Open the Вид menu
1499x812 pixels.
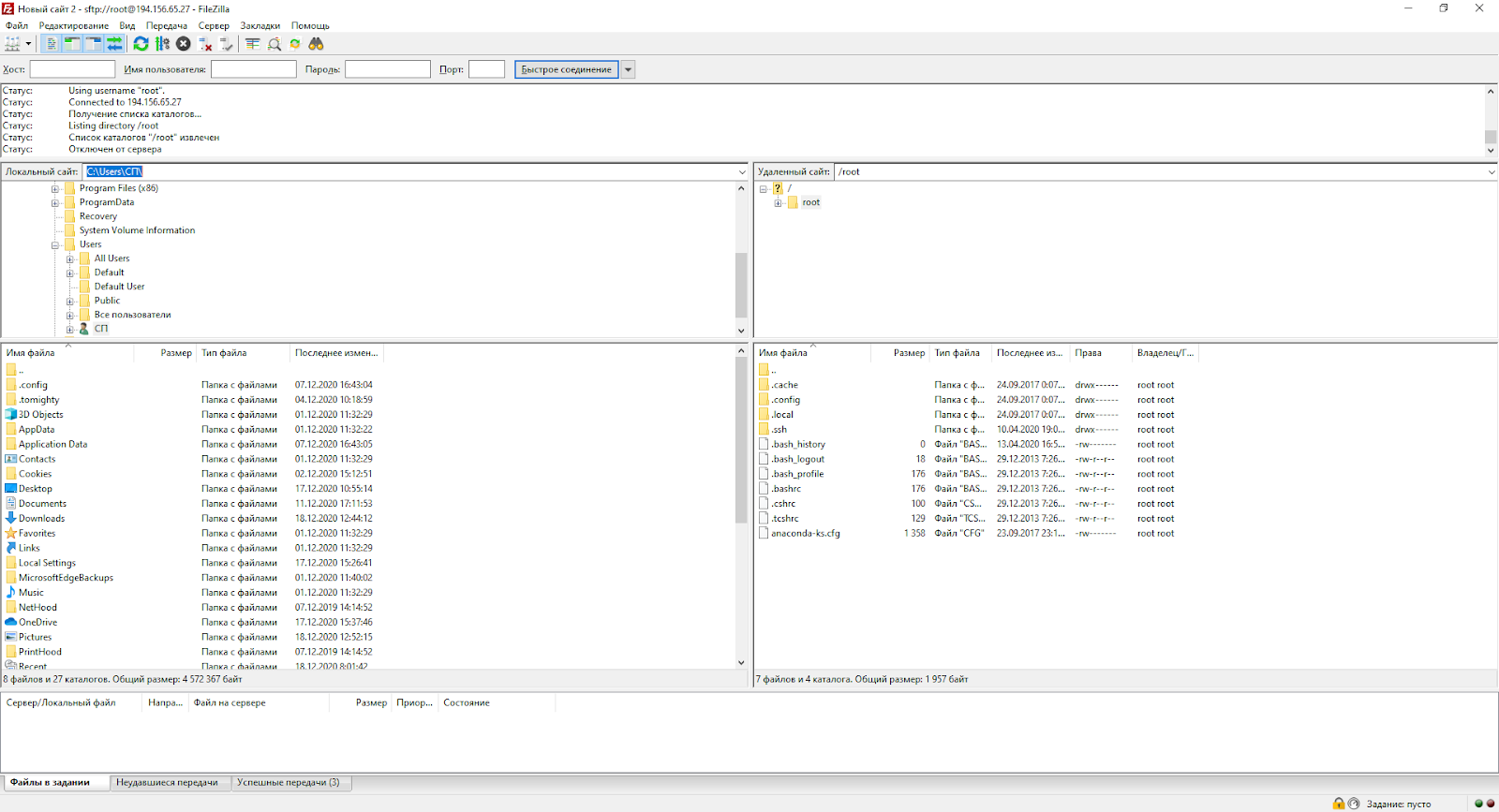[127, 26]
